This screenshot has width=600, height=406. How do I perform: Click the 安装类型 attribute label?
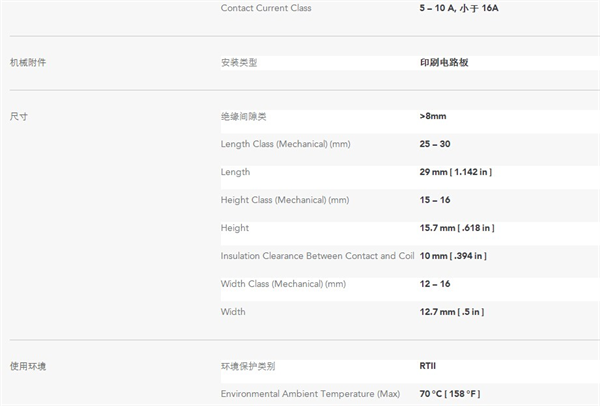pyautogui.click(x=239, y=62)
